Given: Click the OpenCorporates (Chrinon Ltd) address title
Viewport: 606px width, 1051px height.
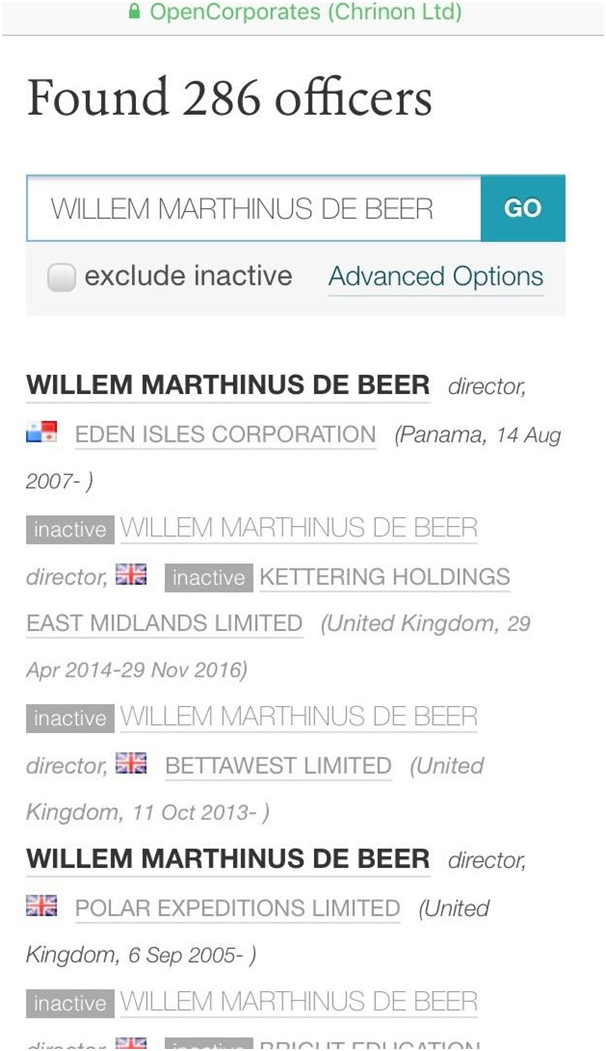Looking at the screenshot, I should point(306,13).
